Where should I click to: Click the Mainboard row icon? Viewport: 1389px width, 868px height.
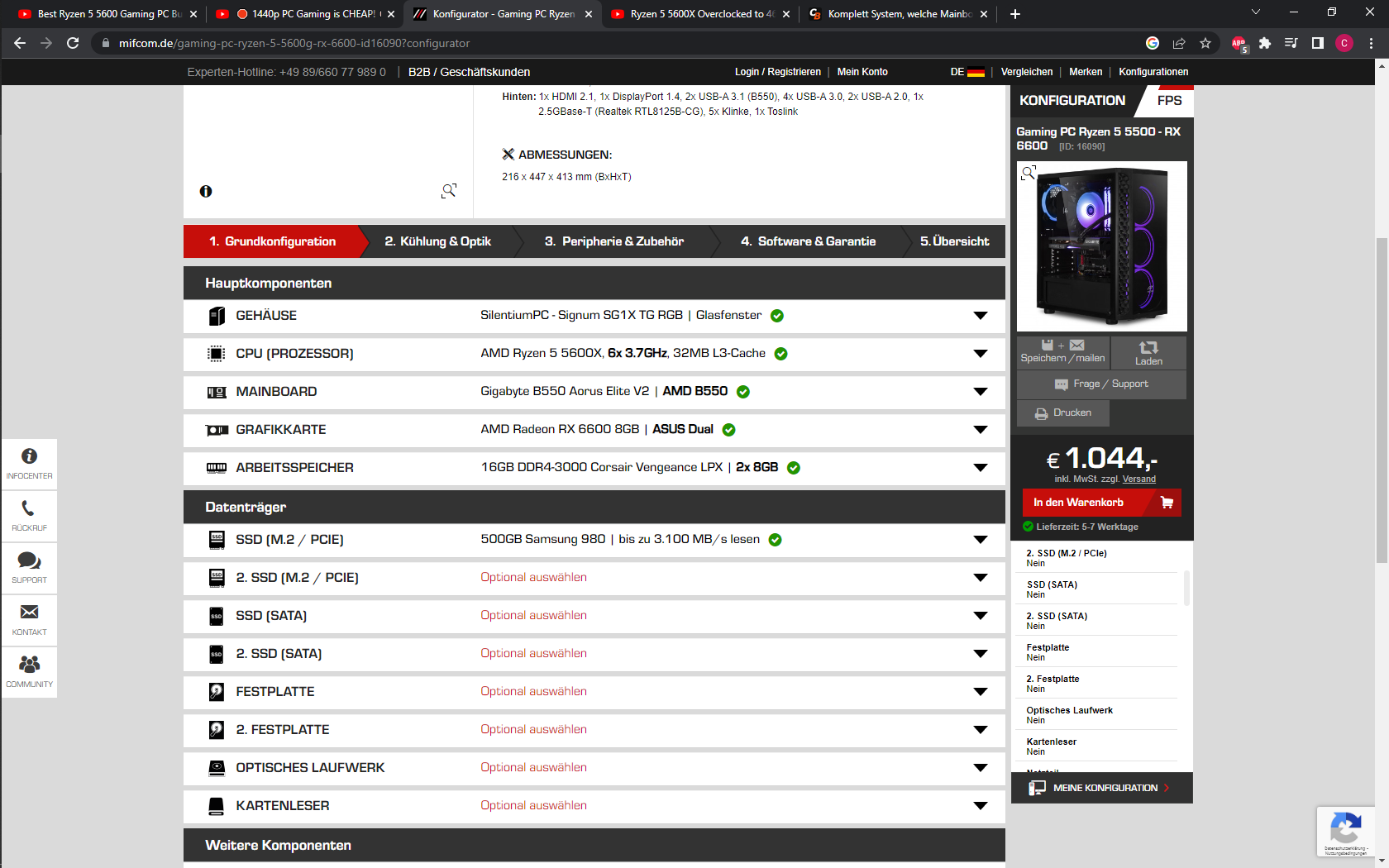217,392
